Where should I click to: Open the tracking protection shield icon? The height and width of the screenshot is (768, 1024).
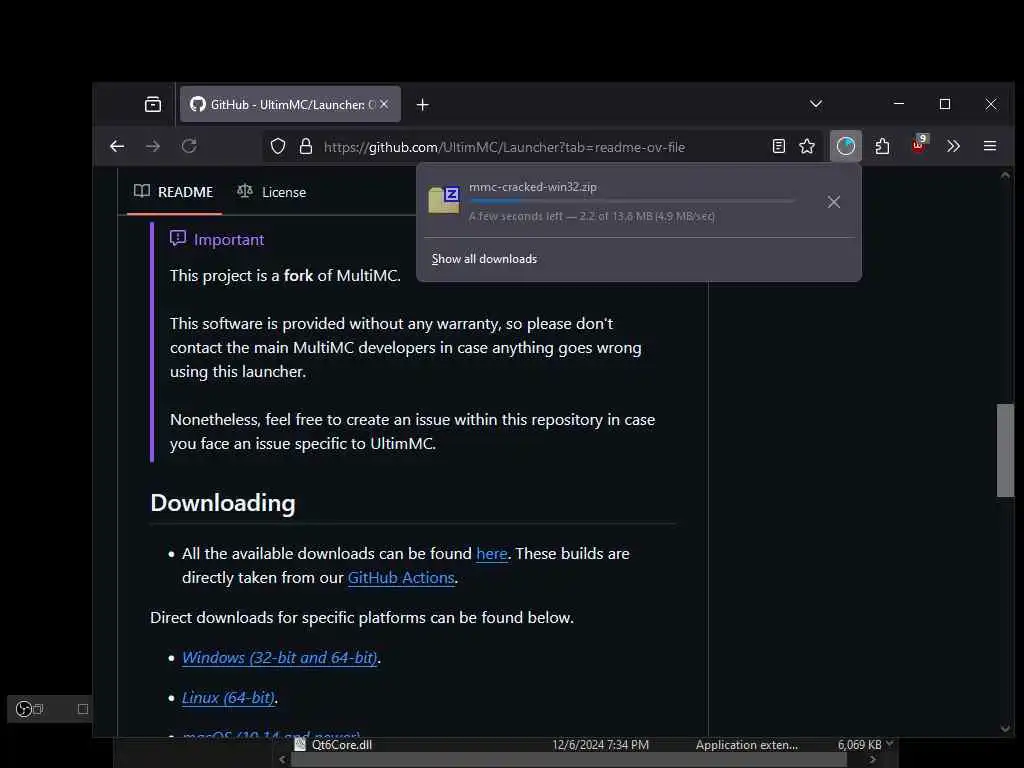coord(278,146)
